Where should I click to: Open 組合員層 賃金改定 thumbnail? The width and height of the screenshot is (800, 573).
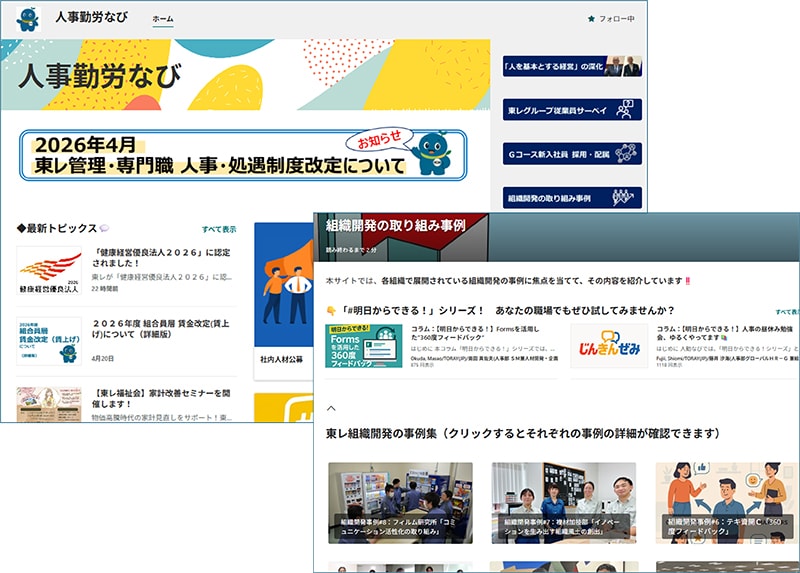(49, 341)
